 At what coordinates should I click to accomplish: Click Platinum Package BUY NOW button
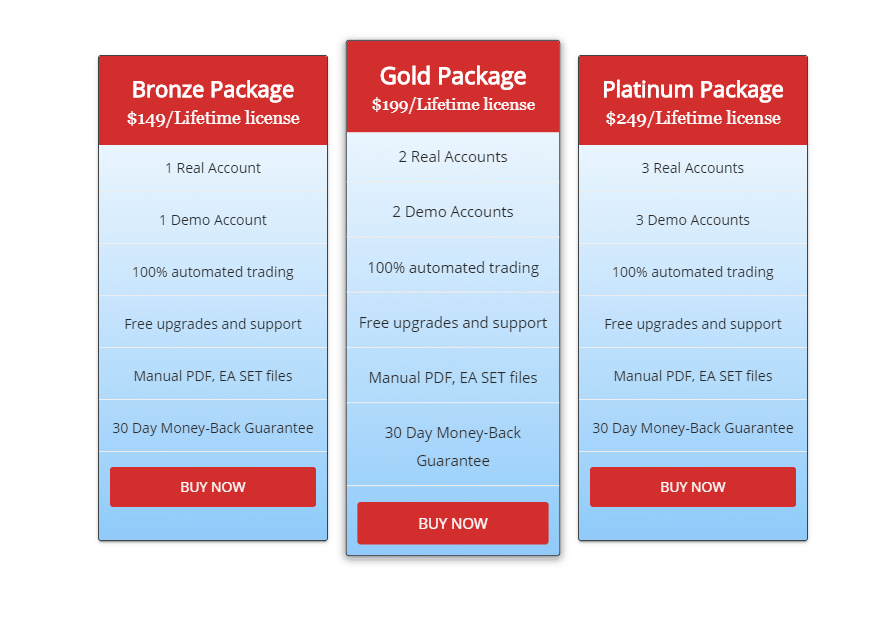coord(693,487)
